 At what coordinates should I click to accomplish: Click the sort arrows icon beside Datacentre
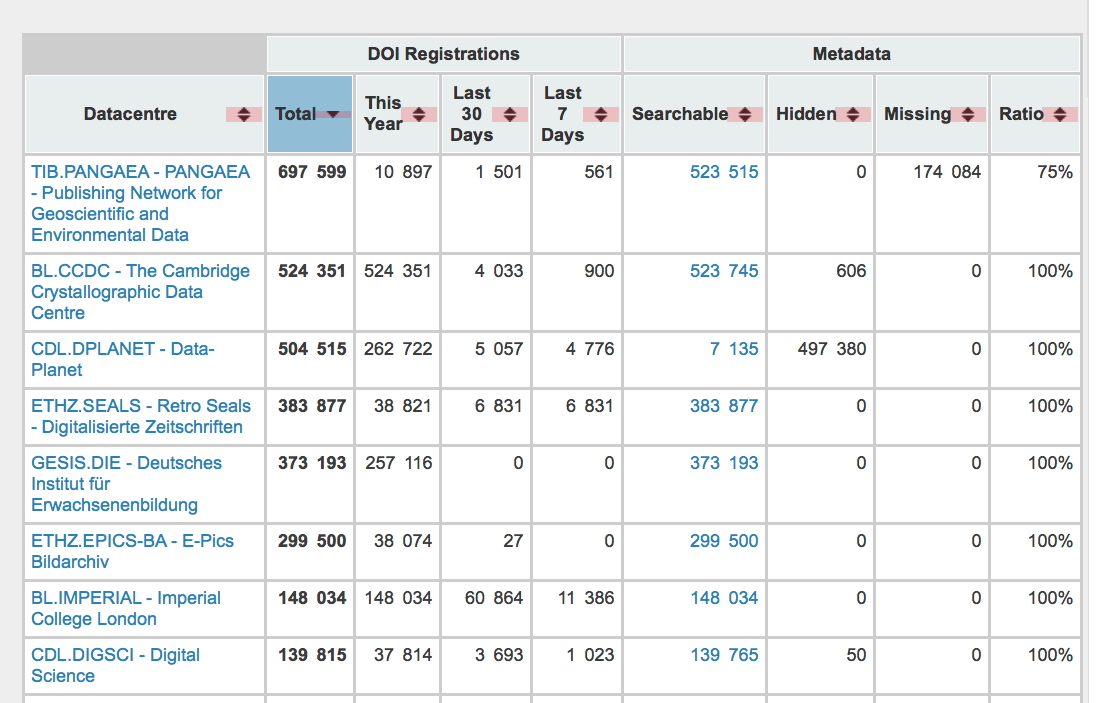(x=243, y=115)
